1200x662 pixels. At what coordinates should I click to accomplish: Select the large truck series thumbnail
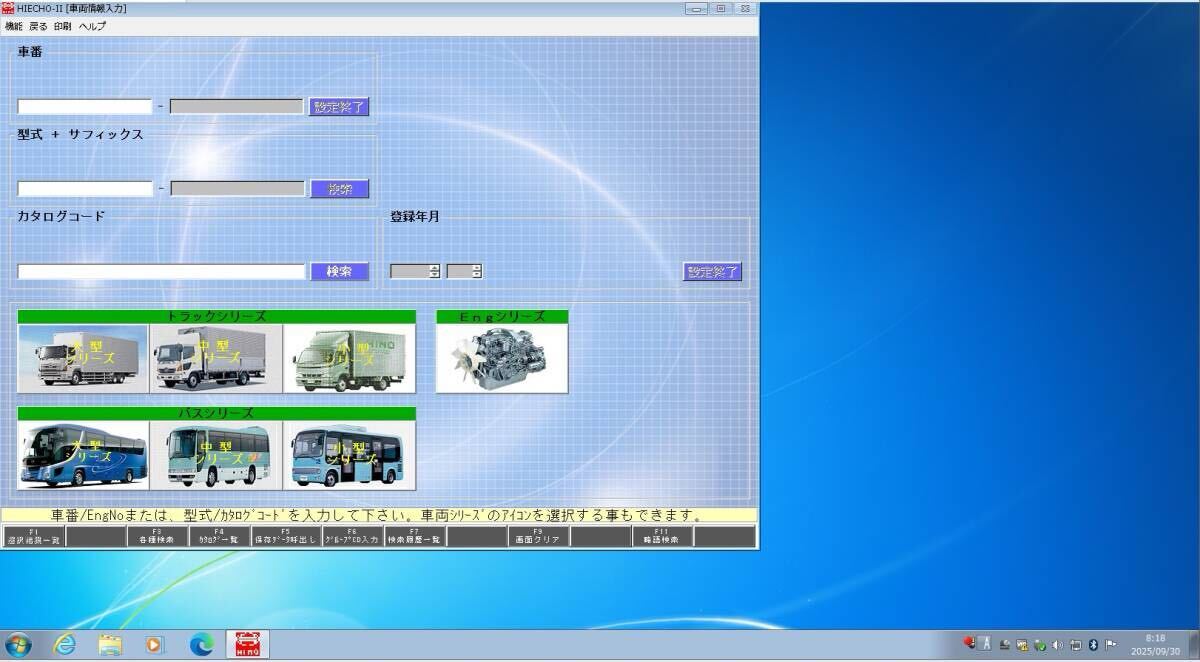[x=83, y=358]
